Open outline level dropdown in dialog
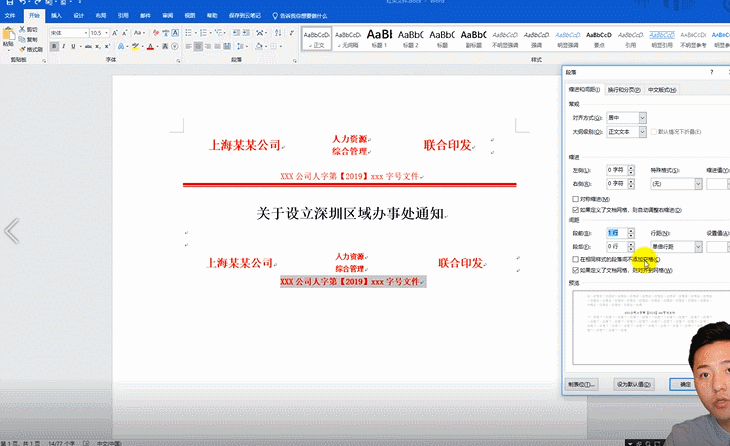 (642, 132)
